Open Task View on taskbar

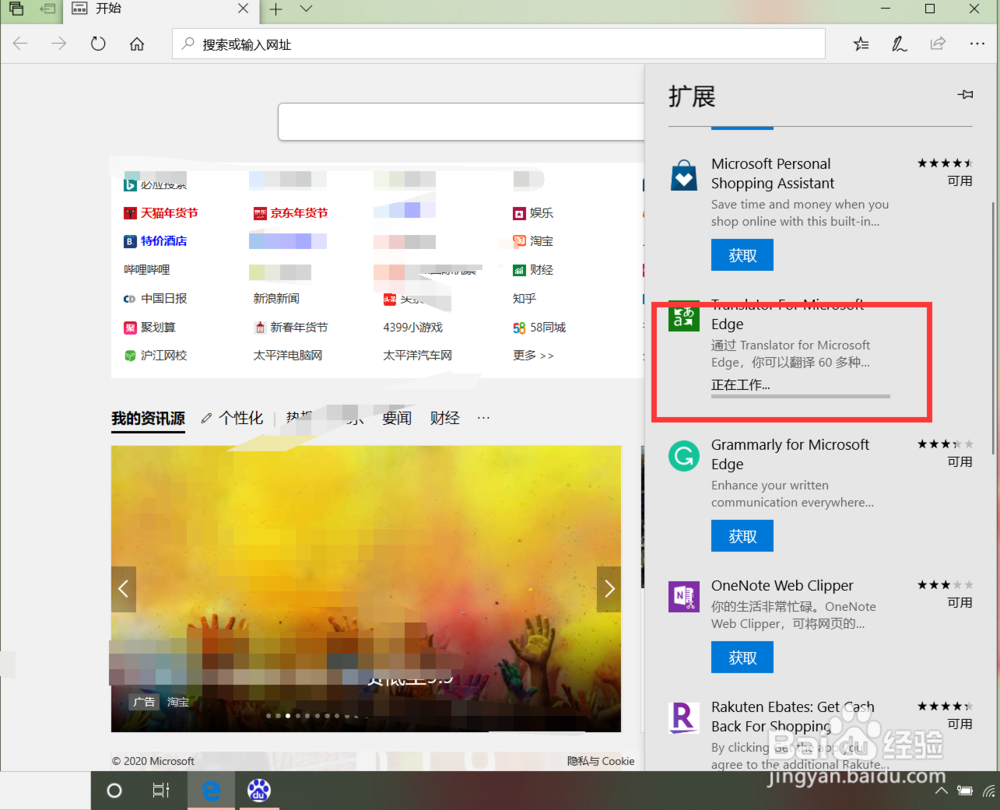click(161, 791)
